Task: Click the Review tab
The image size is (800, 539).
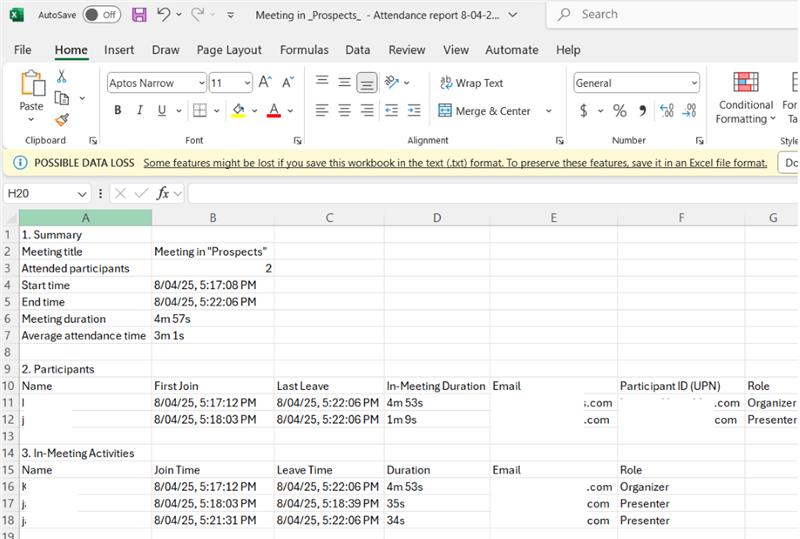Action: click(x=407, y=50)
